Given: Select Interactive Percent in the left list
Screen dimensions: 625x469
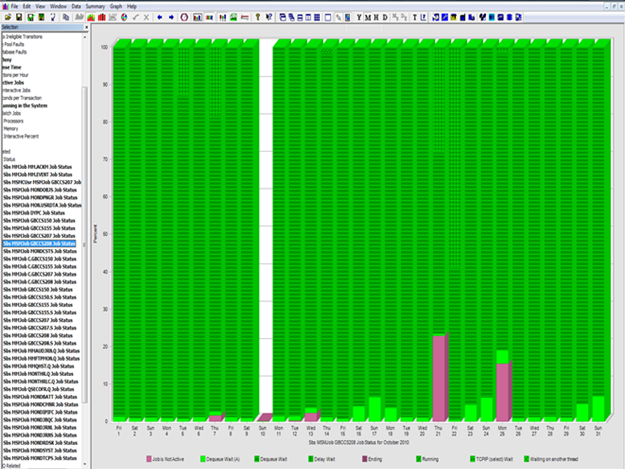Looking at the screenshot, I should tap(23, 135).
